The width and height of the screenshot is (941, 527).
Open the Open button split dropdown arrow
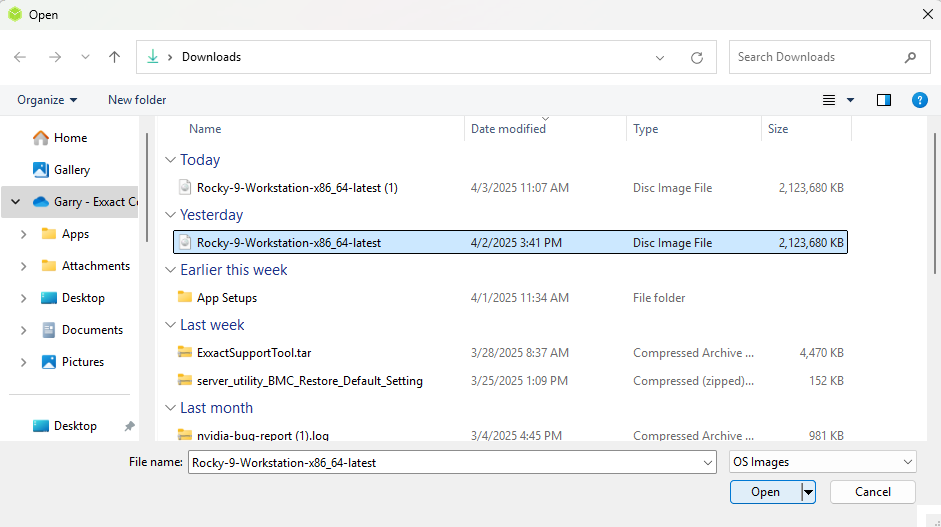point(808,492)
